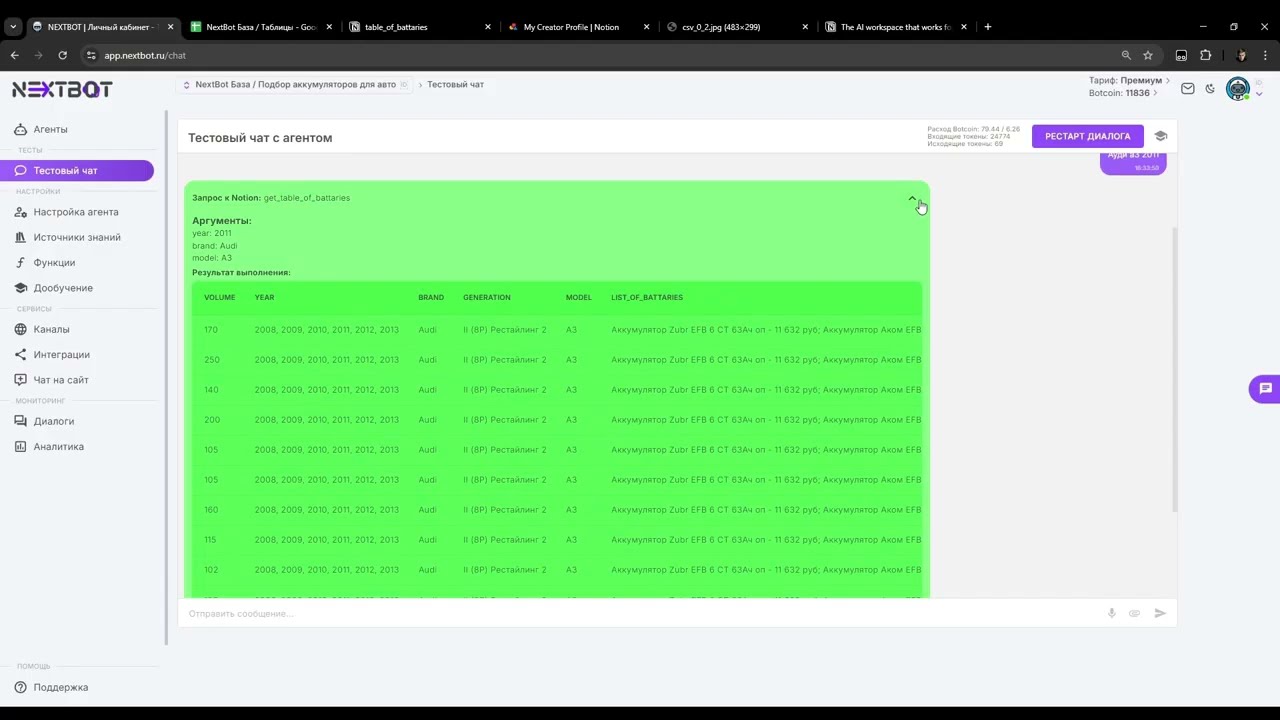Bookmark this page with star icon
This screenshot has height=720, width=1280.
click(1148, 55)
